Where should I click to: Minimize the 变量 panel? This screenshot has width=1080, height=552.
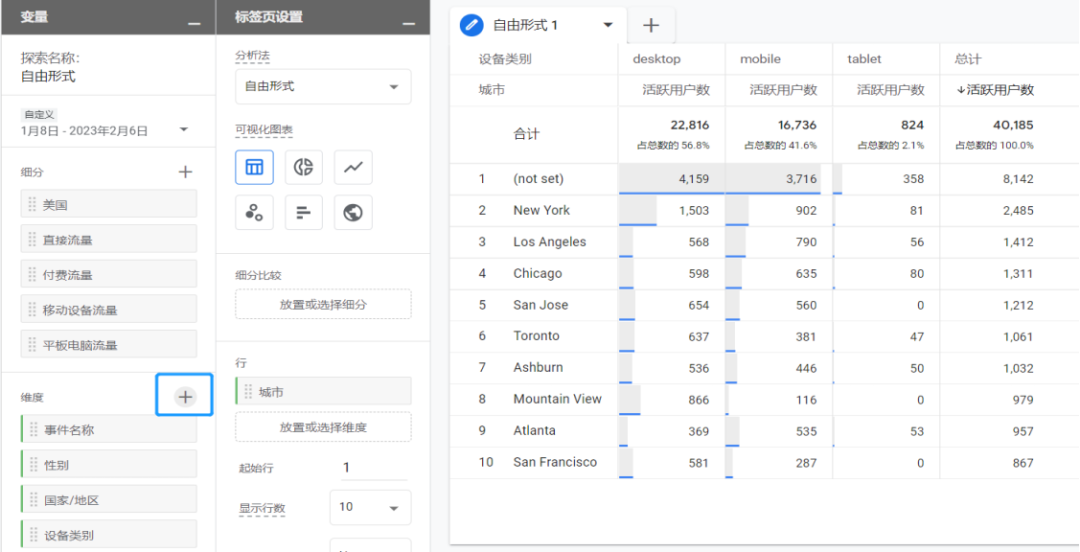(194, 23)
